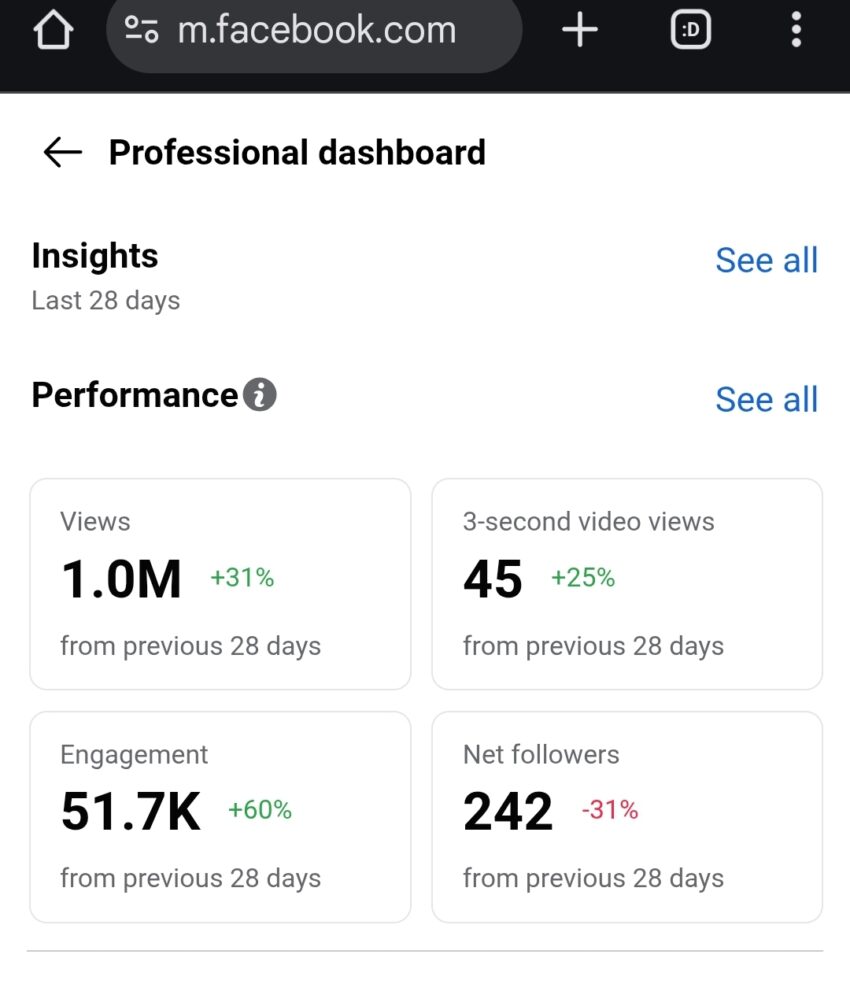The height and width of the screenshot is (984, 850).
Task: Tap the green +60% Engagement change
Action: [260, 810]
